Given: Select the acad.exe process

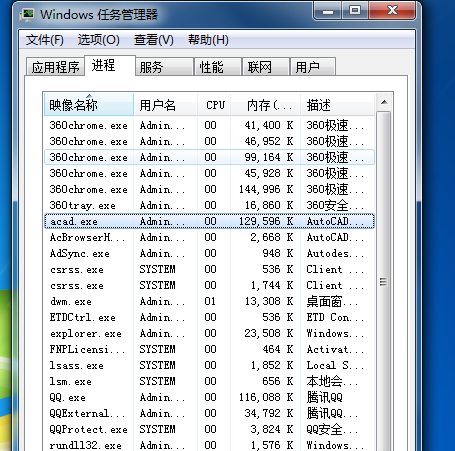Looking at the screenshot, I should pyautogui.click(x=209, y=221).
